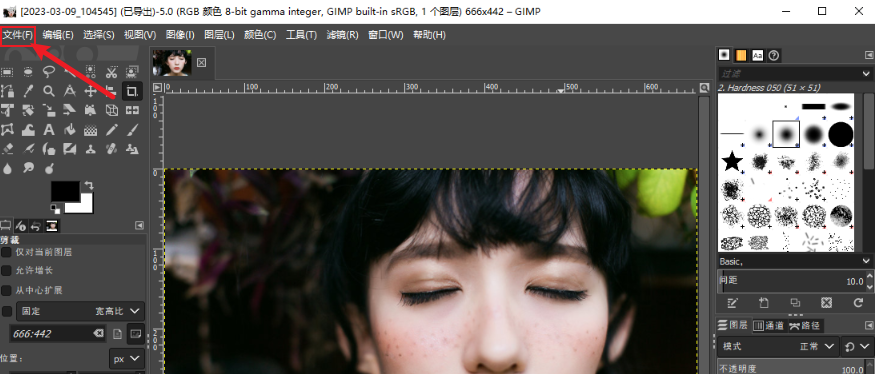Viewport: 875px width, 374px height.
Task: Select the Shear tool
Action: (70, 110)
